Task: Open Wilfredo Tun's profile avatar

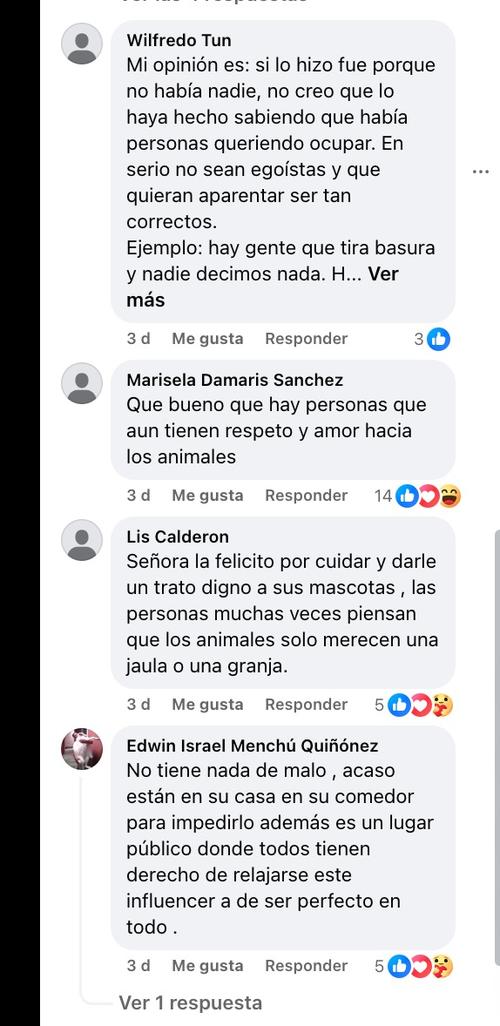Action: (82, 44)
